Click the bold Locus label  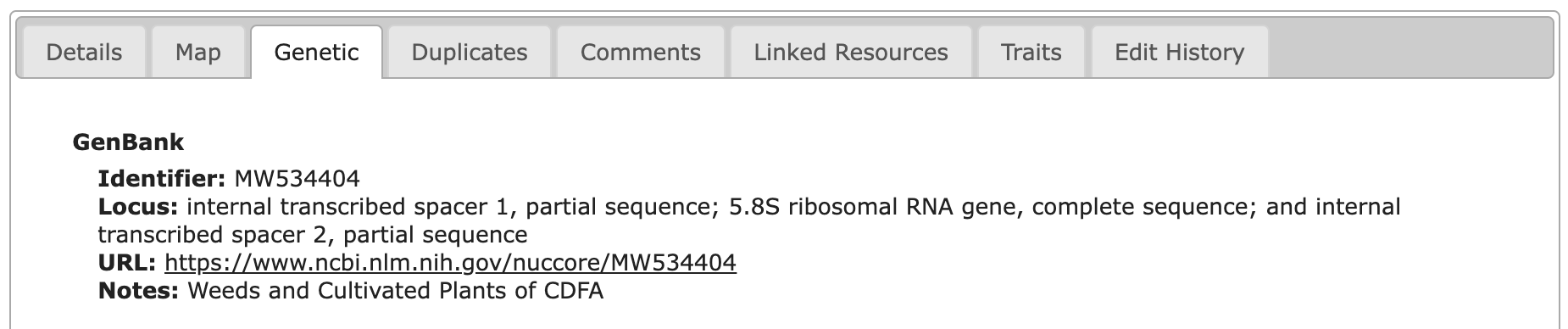click(x=138, y=207)
